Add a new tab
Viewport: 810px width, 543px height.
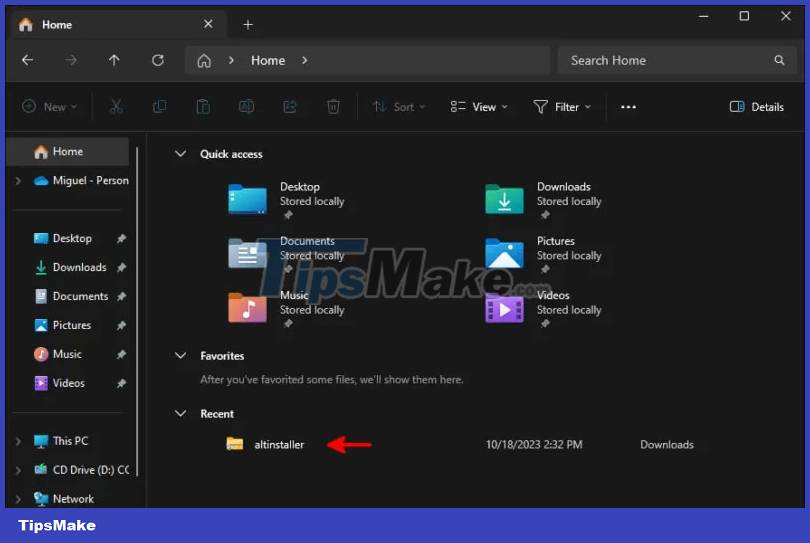(248, 24)
